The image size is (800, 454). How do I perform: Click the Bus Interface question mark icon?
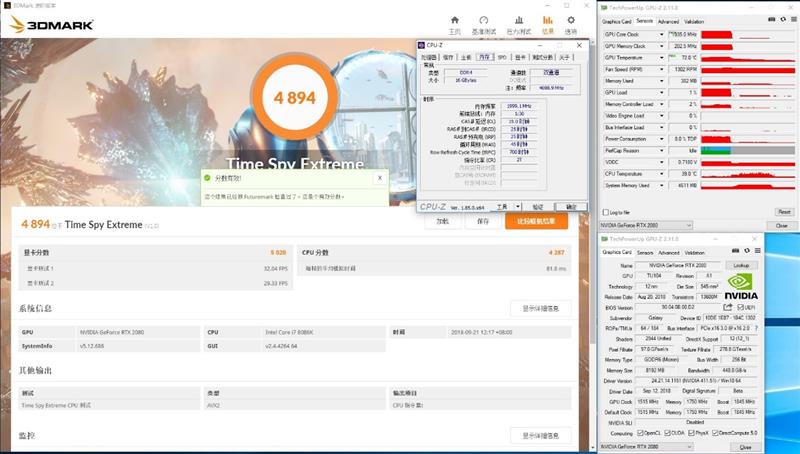(756, 328)
